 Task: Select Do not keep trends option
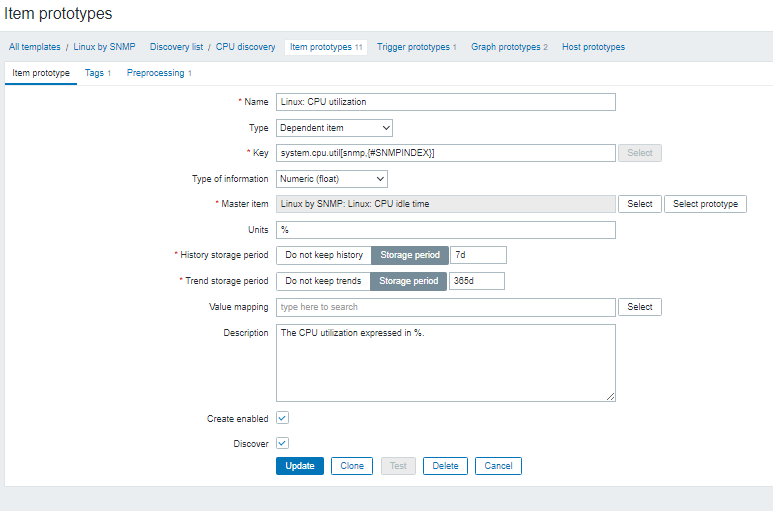tap(323, 281)
